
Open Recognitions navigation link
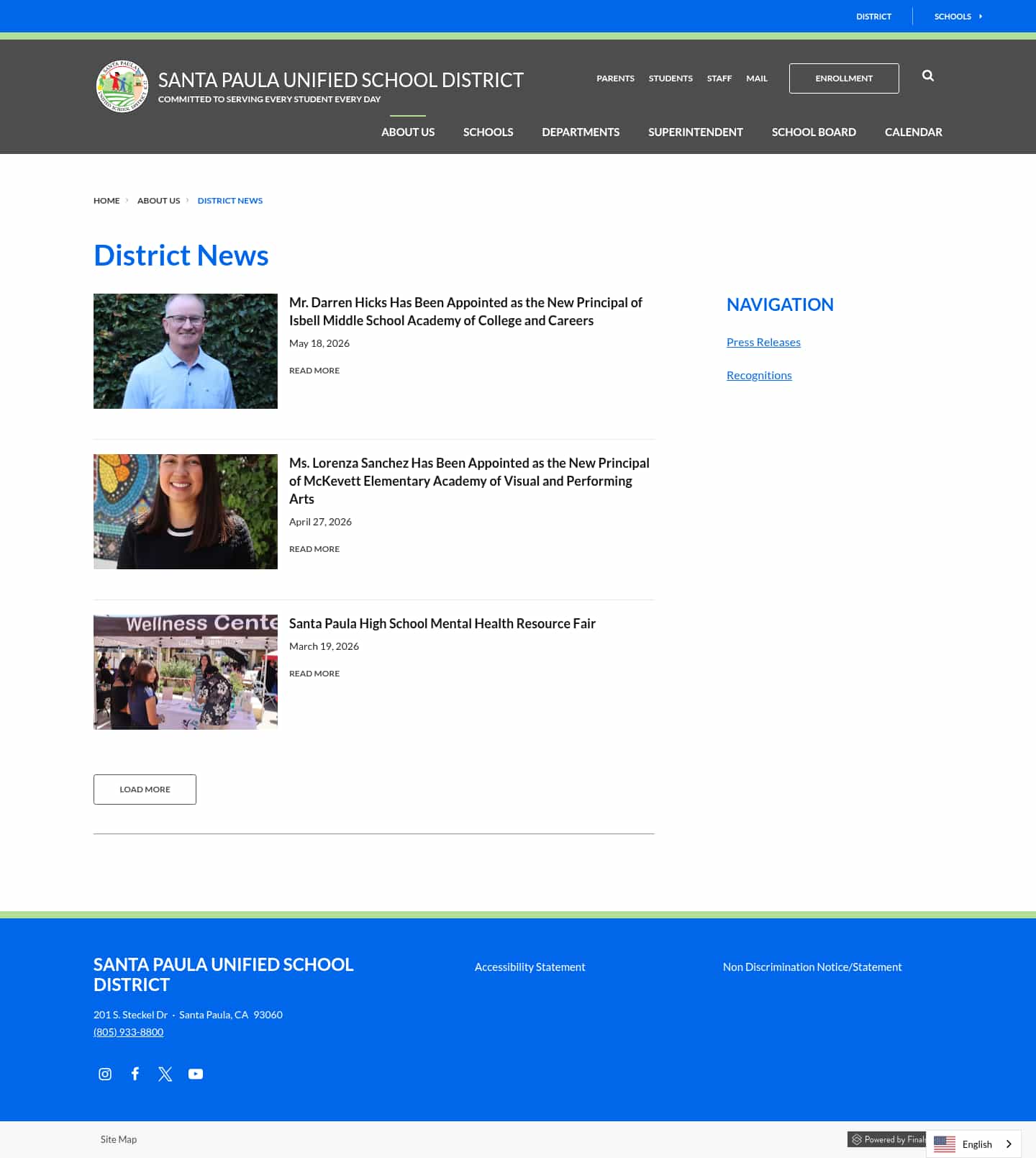click(759, 376)
